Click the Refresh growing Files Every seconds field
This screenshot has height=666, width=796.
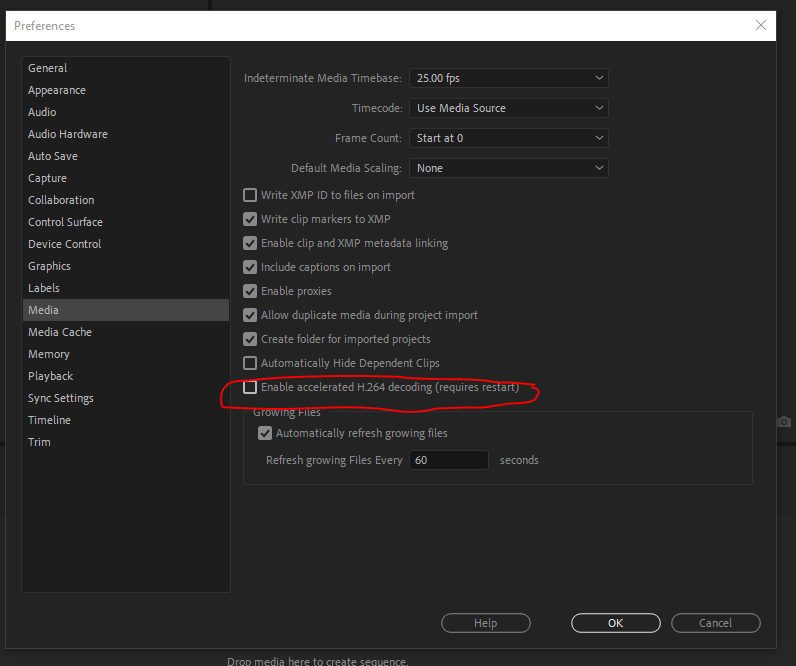coord(449,460)
